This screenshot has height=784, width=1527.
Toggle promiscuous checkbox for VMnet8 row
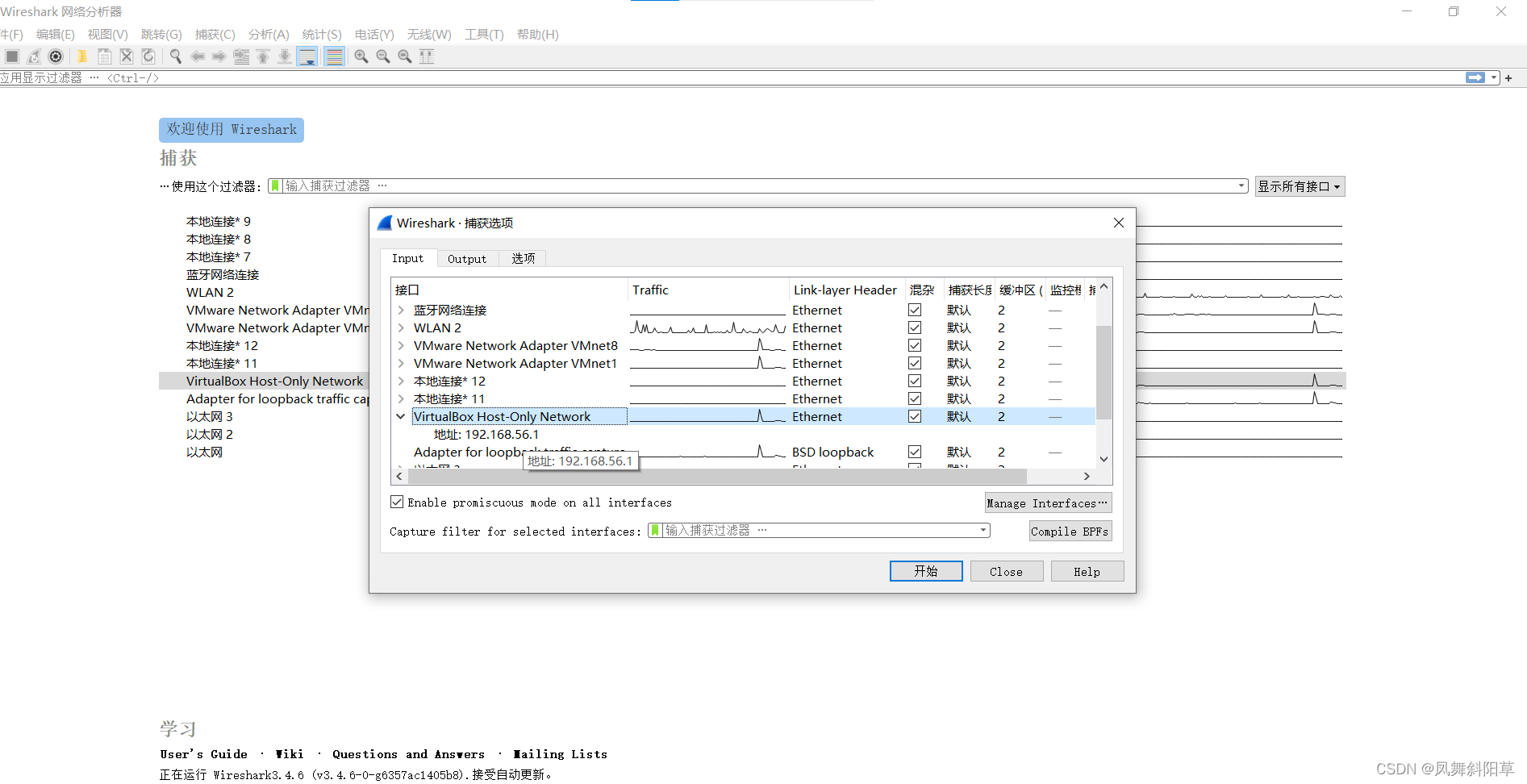coord(915,345)
